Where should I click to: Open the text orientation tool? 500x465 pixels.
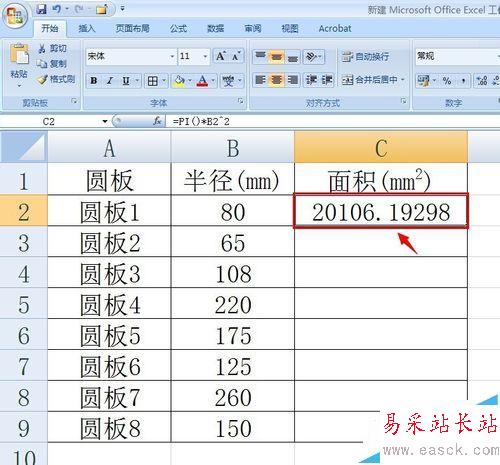tap(313, 57)
